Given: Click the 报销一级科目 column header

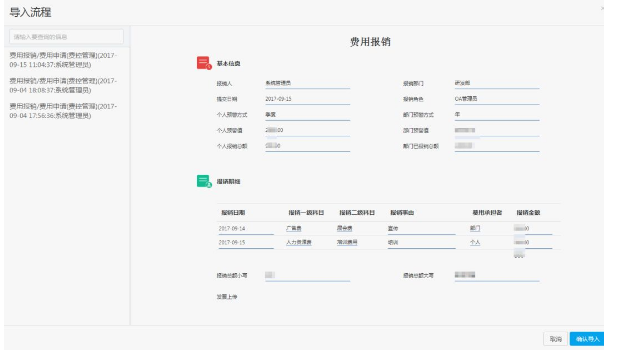Looking at the screenshot, I should point(306,213).
